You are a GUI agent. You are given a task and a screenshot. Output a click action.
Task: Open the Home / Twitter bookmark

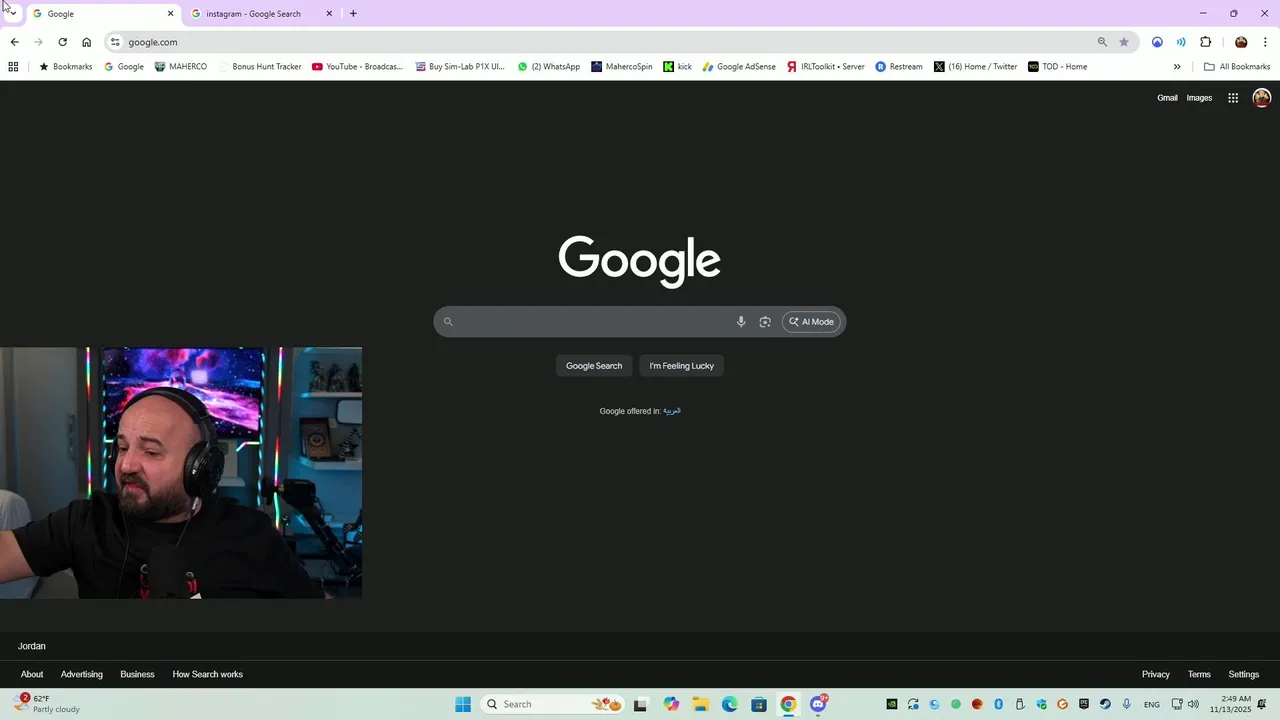point(975,67)
